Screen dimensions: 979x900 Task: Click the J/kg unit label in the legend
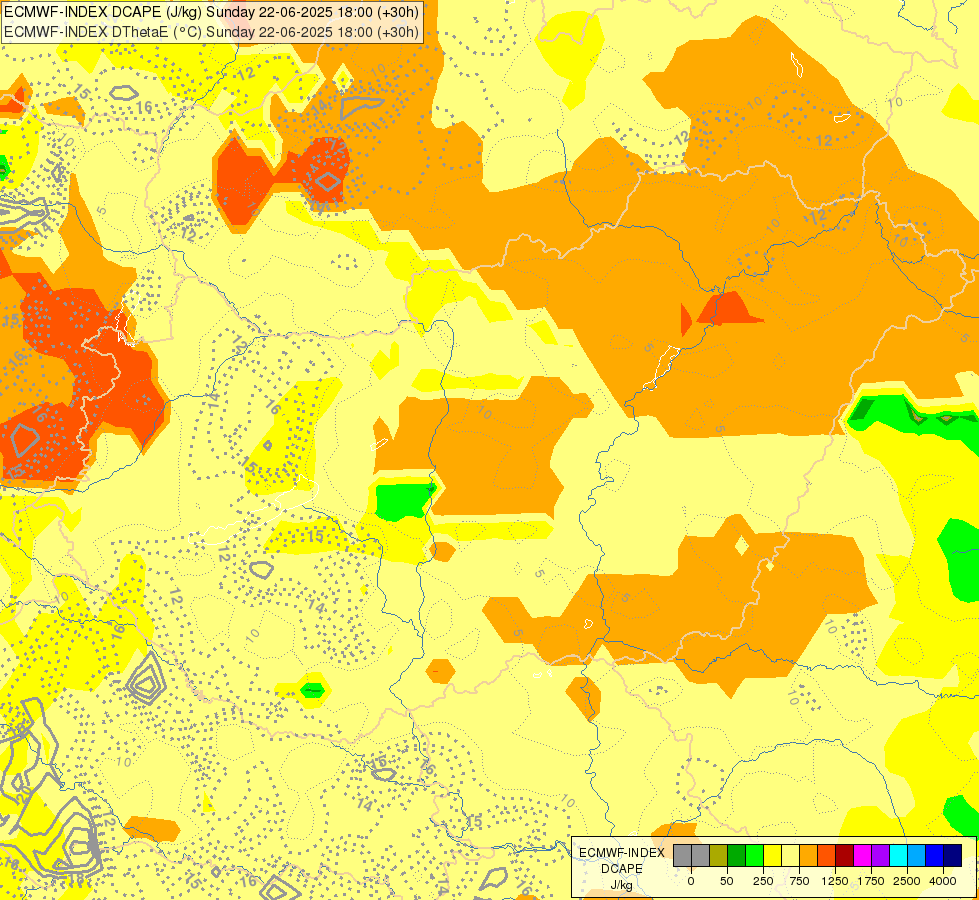[x=622, y=885]
